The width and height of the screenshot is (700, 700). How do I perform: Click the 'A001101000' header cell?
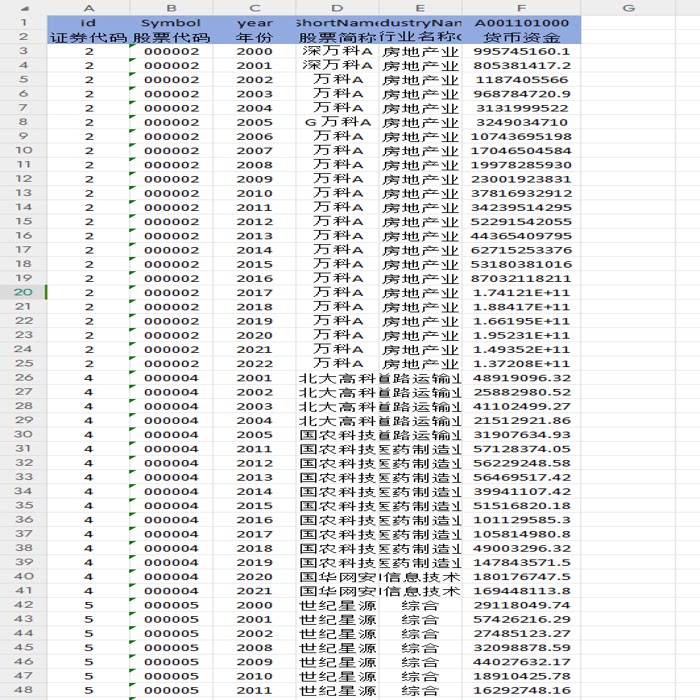(521, 22)
